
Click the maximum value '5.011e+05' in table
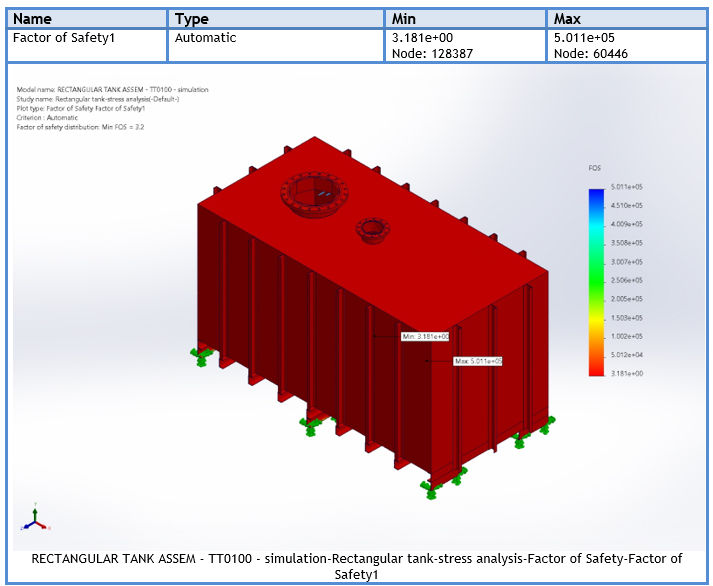point(584,38)
